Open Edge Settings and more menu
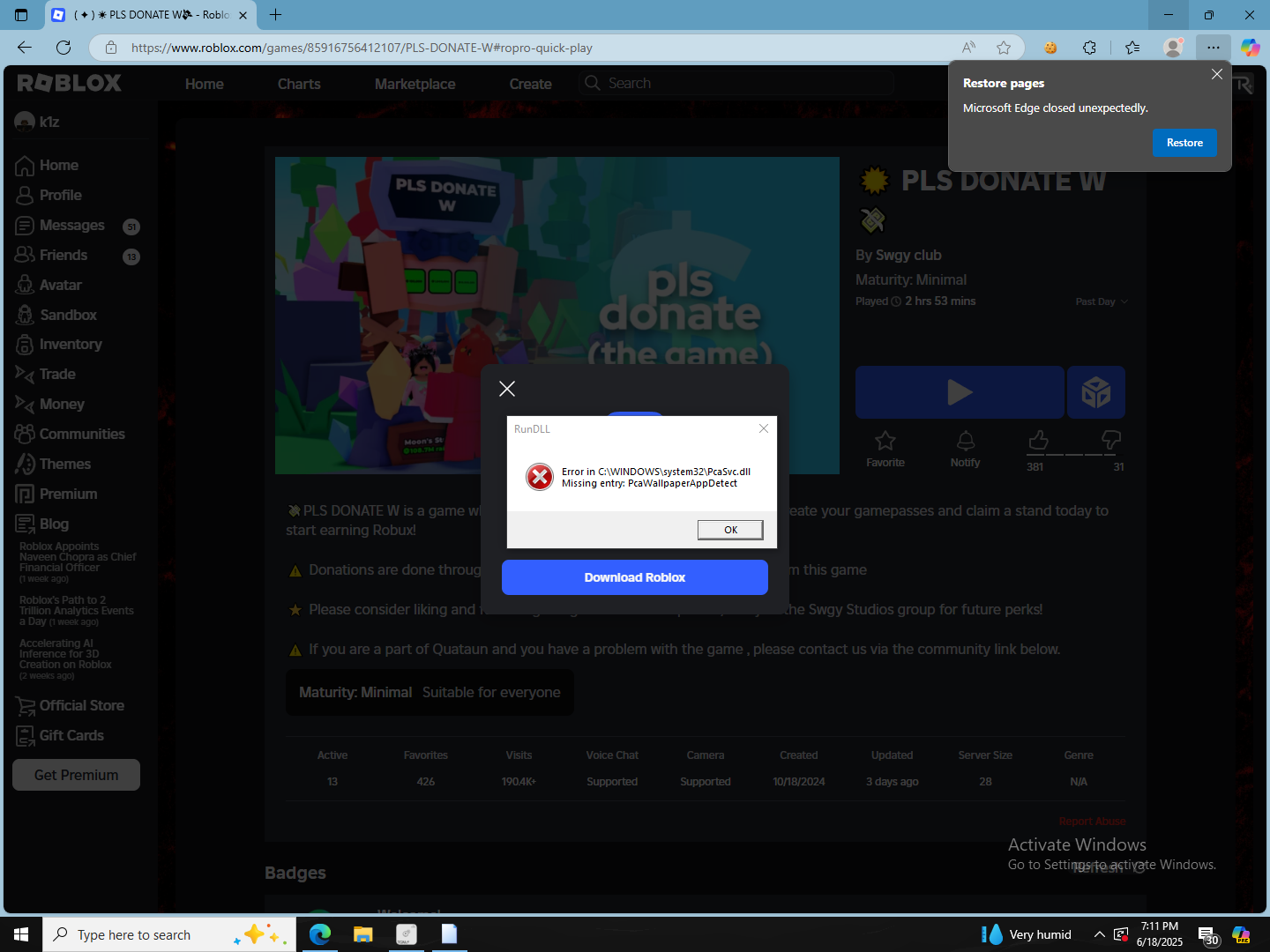 [1214, 48]
